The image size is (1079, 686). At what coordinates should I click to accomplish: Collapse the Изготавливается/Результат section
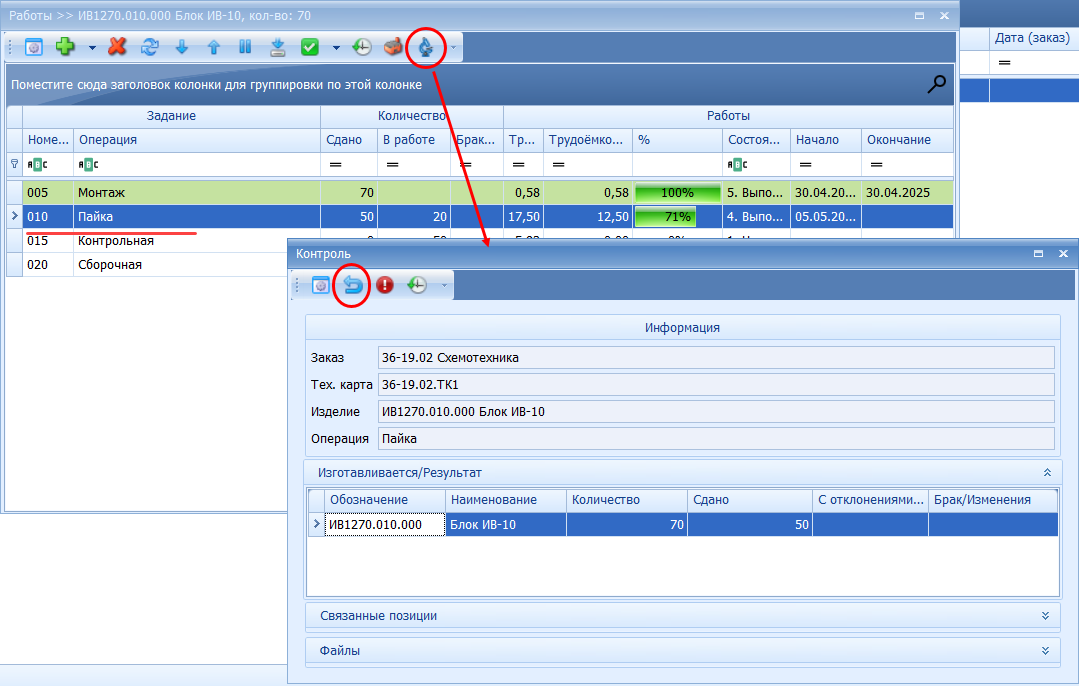(1046, 473)
